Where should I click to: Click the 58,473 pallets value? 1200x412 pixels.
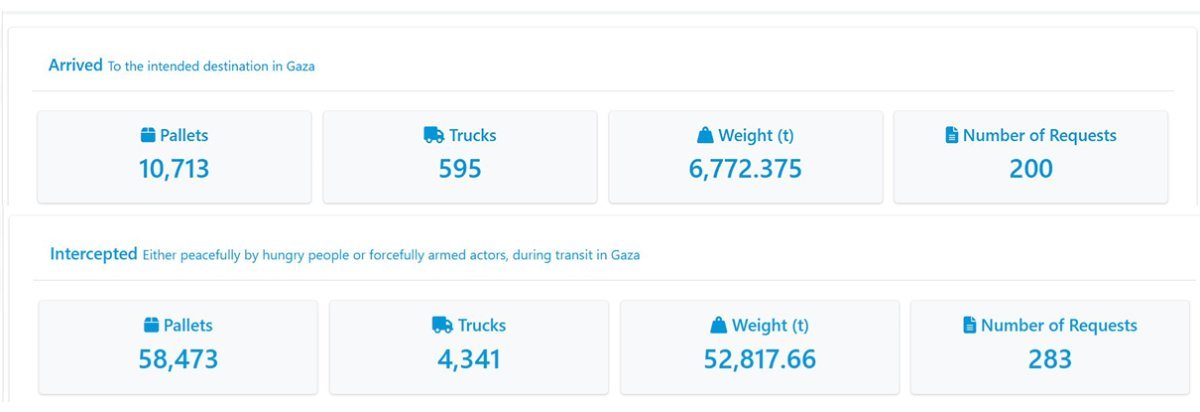178,358
